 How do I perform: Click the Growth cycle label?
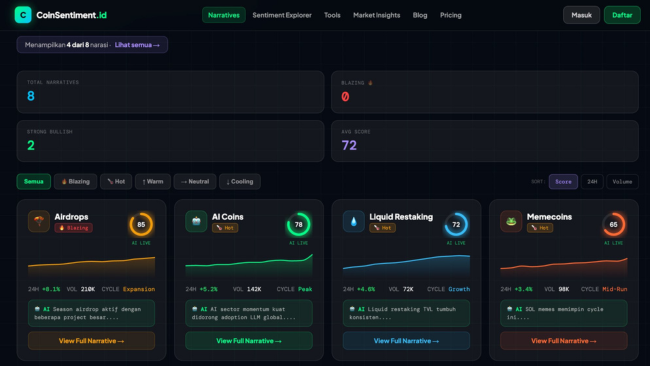coord(459,289)
